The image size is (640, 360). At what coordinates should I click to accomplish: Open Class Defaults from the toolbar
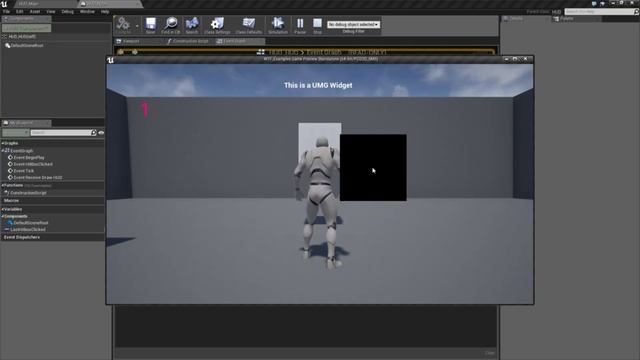[x=249, y=25]
